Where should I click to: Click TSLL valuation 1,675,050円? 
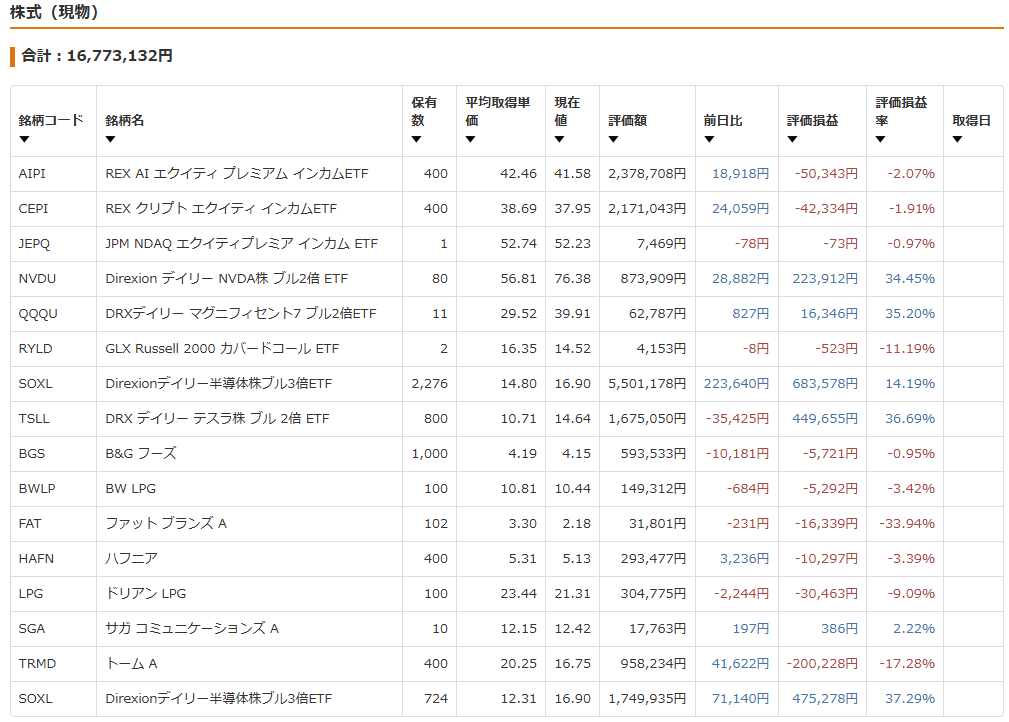[x=647, y=418]
